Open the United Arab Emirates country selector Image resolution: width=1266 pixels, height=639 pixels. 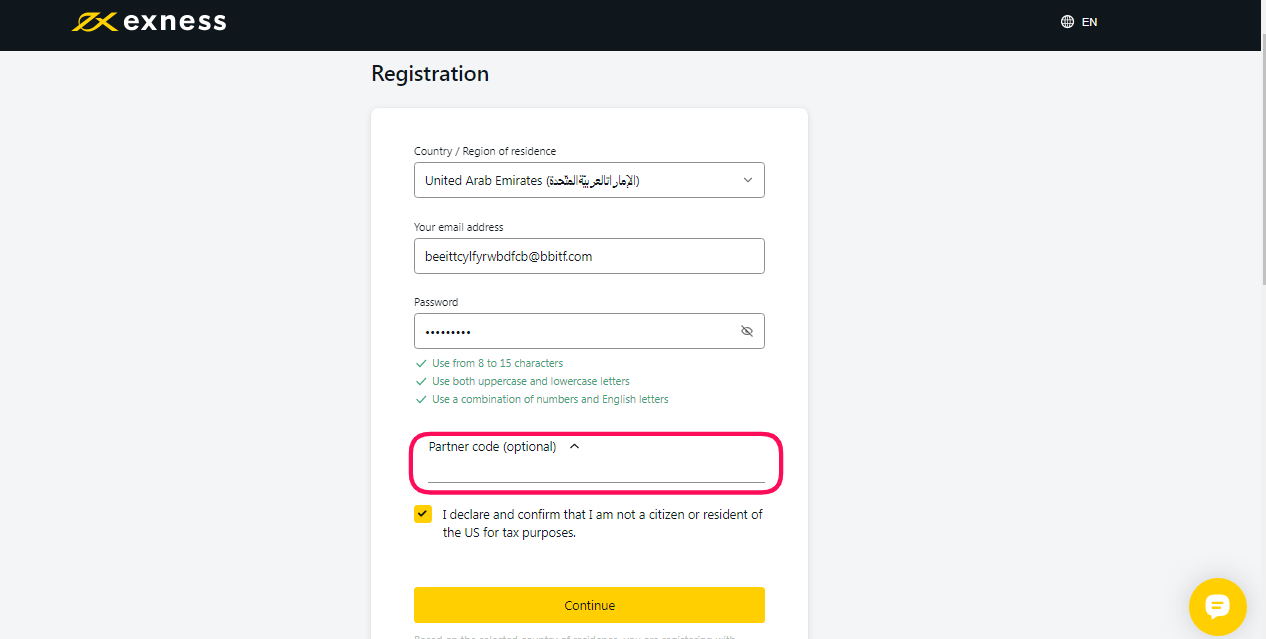coord(589,180)
